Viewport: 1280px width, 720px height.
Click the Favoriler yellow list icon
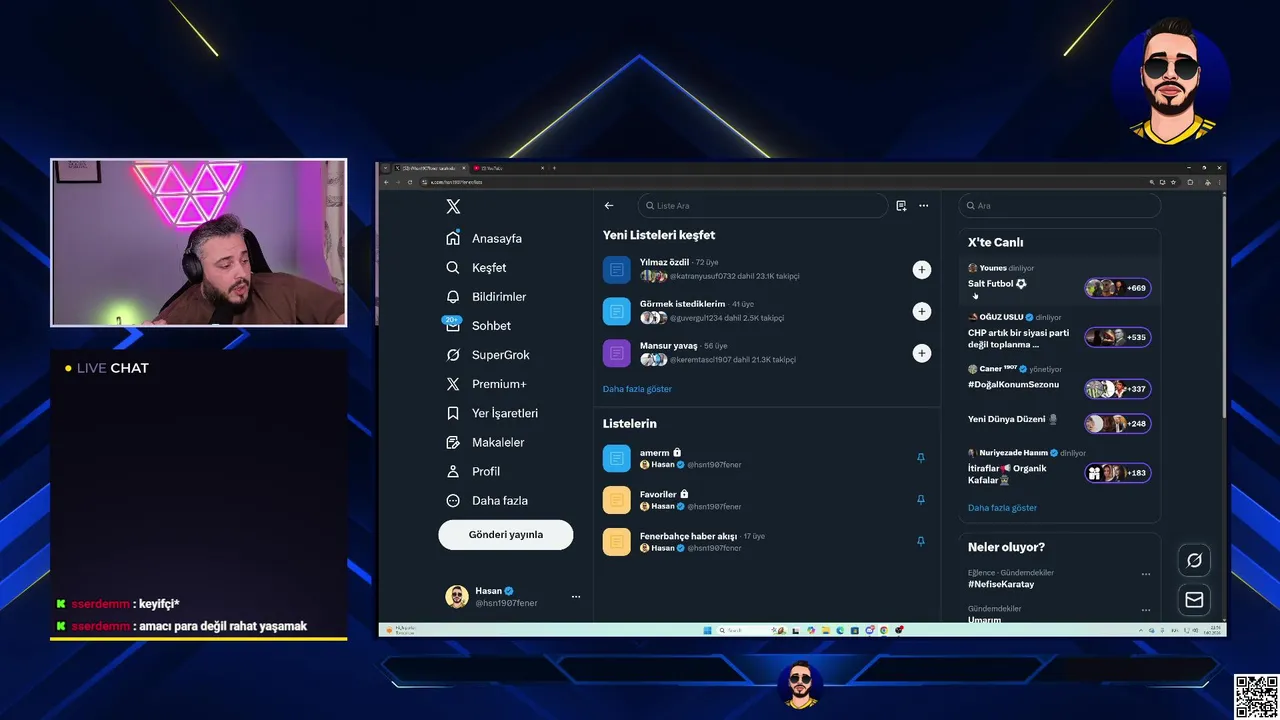click(617, 500)
